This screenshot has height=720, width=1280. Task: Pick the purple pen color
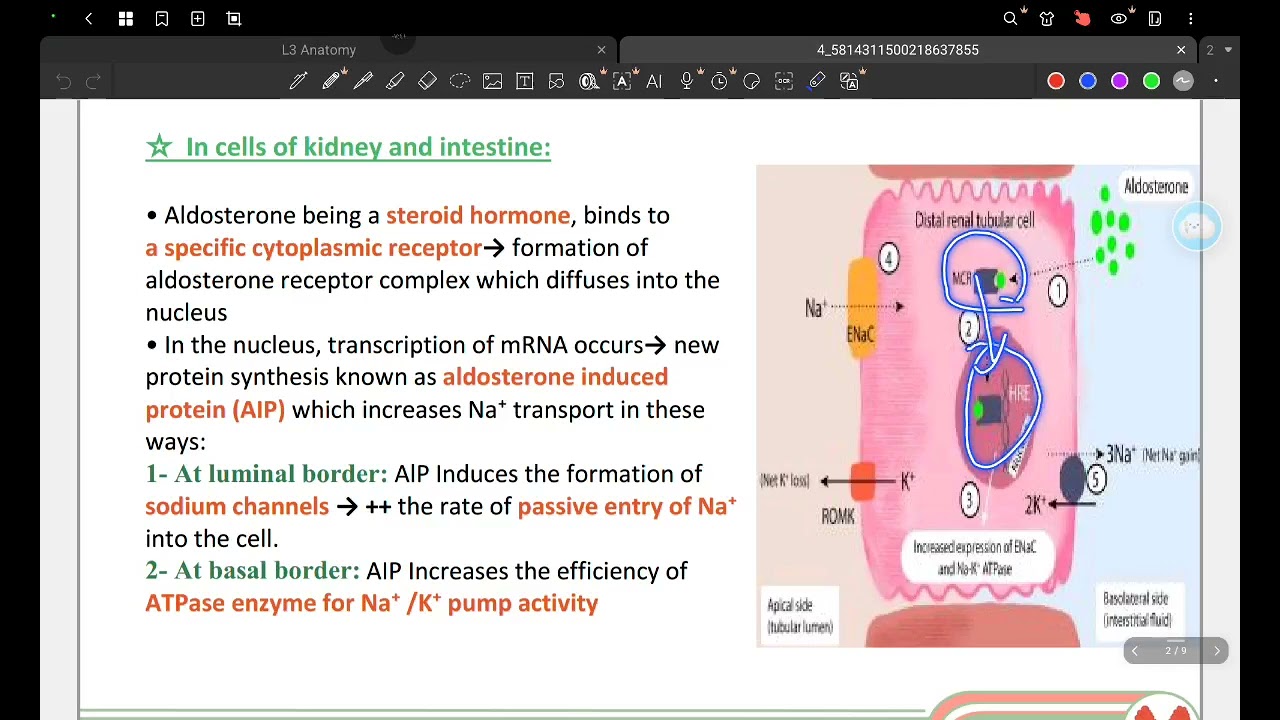(1120, 81)
